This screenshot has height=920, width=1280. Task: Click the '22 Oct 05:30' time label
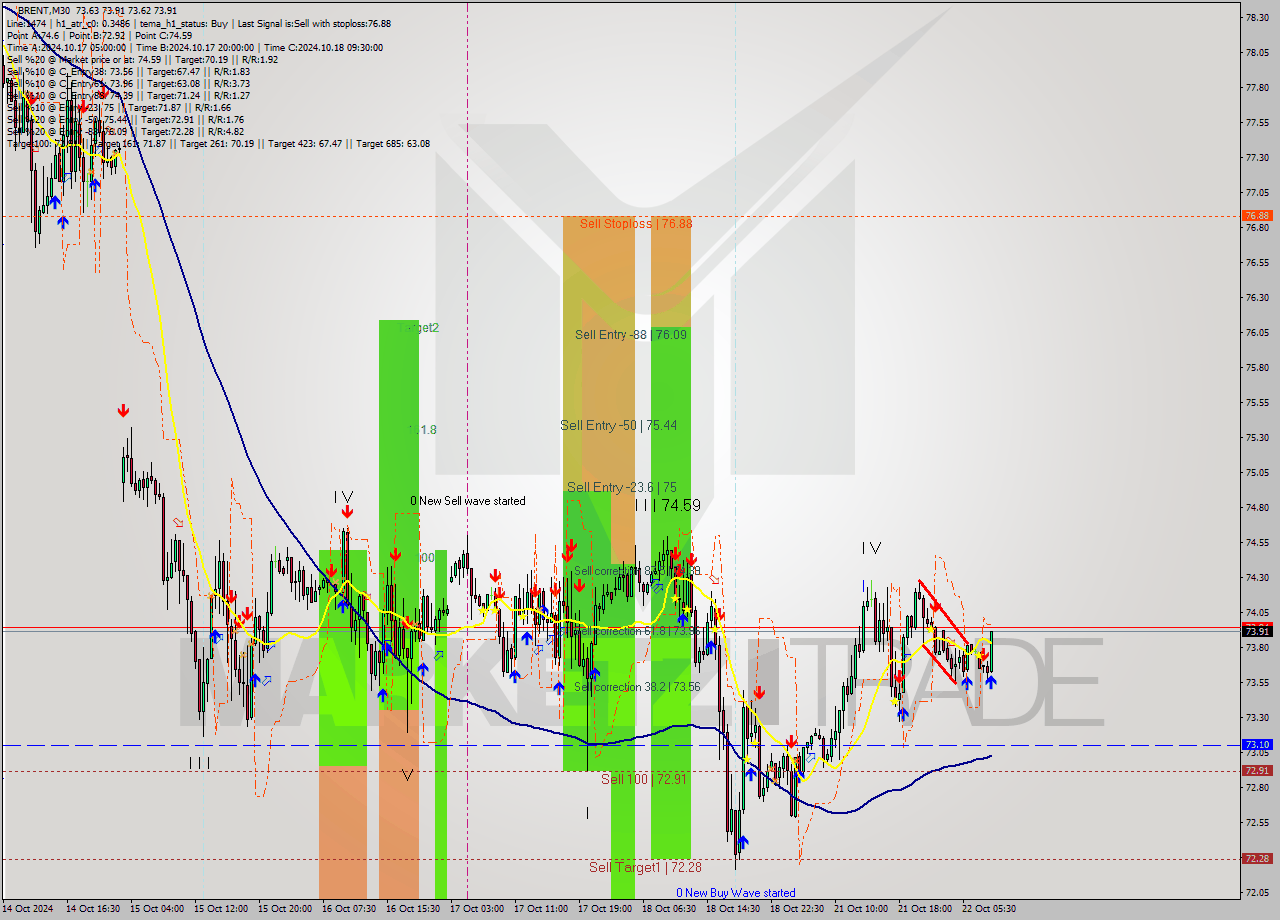click(989, 909)
